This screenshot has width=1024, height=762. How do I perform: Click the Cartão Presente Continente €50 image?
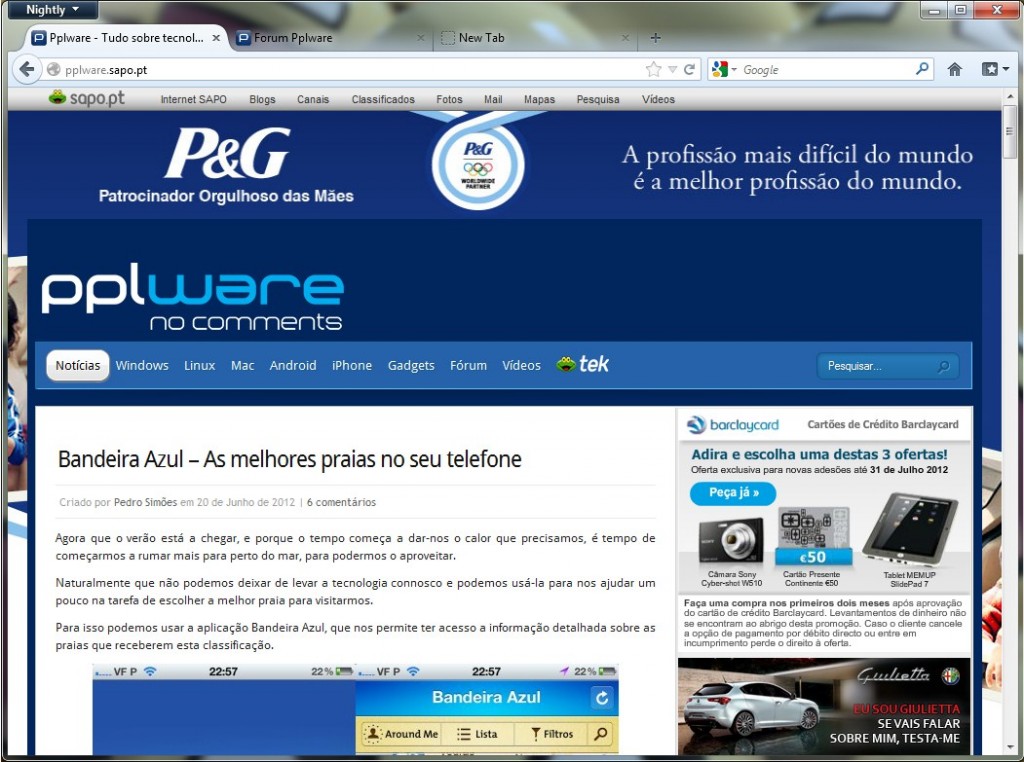(812, 537)
